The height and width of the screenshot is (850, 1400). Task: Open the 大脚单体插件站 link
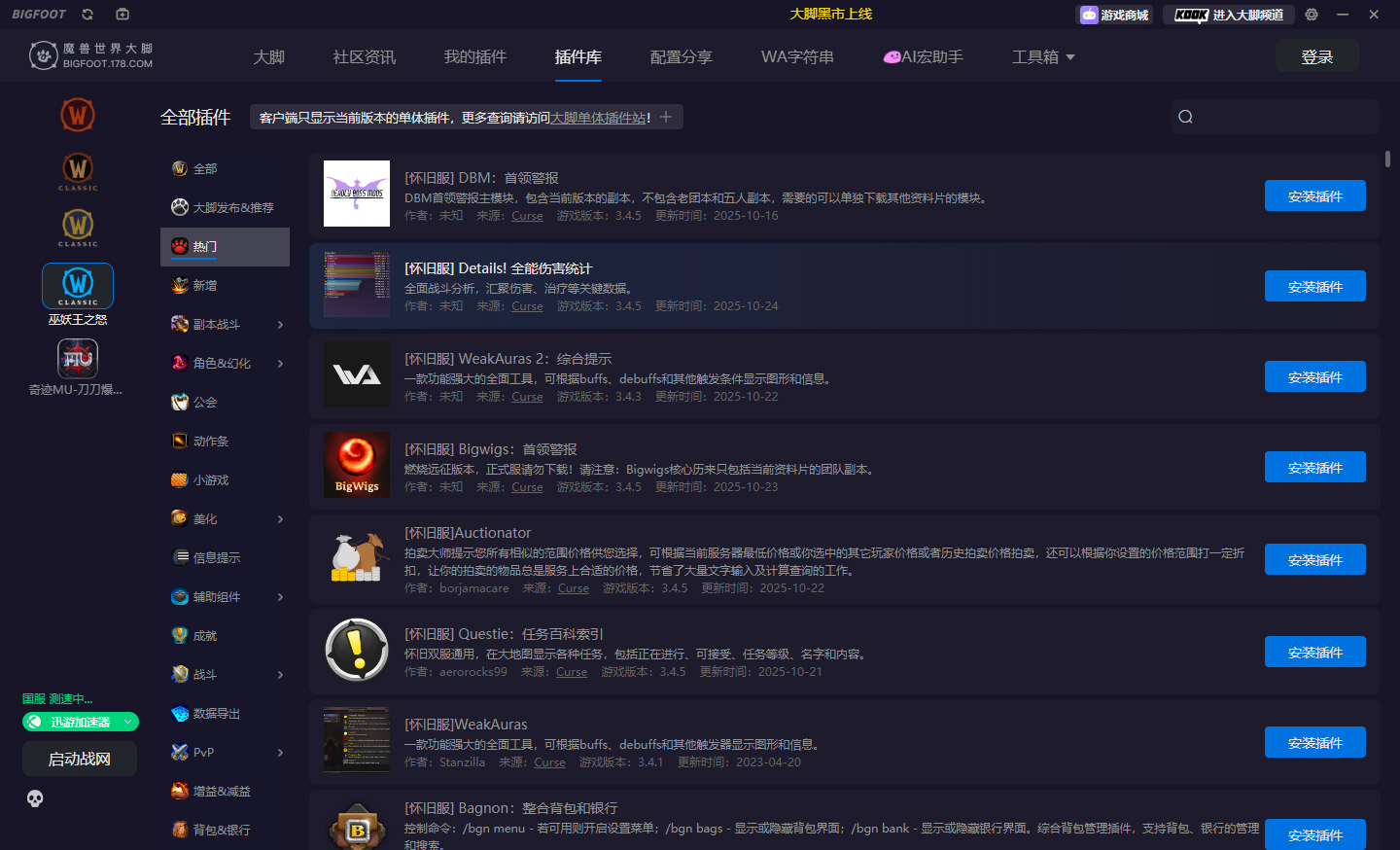click(x=598, y=118)
